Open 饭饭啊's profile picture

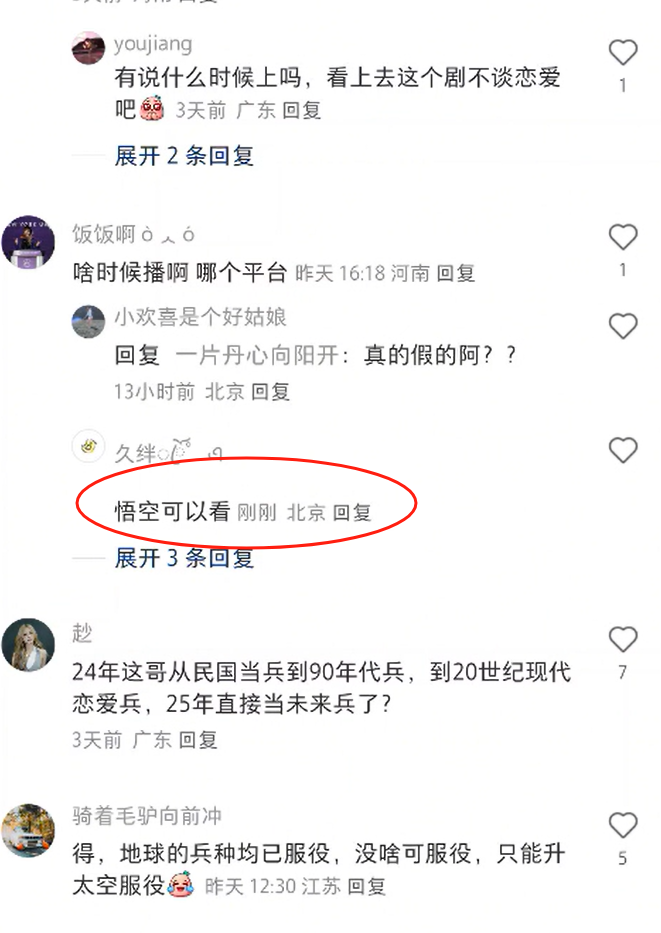tap(29, 242)
